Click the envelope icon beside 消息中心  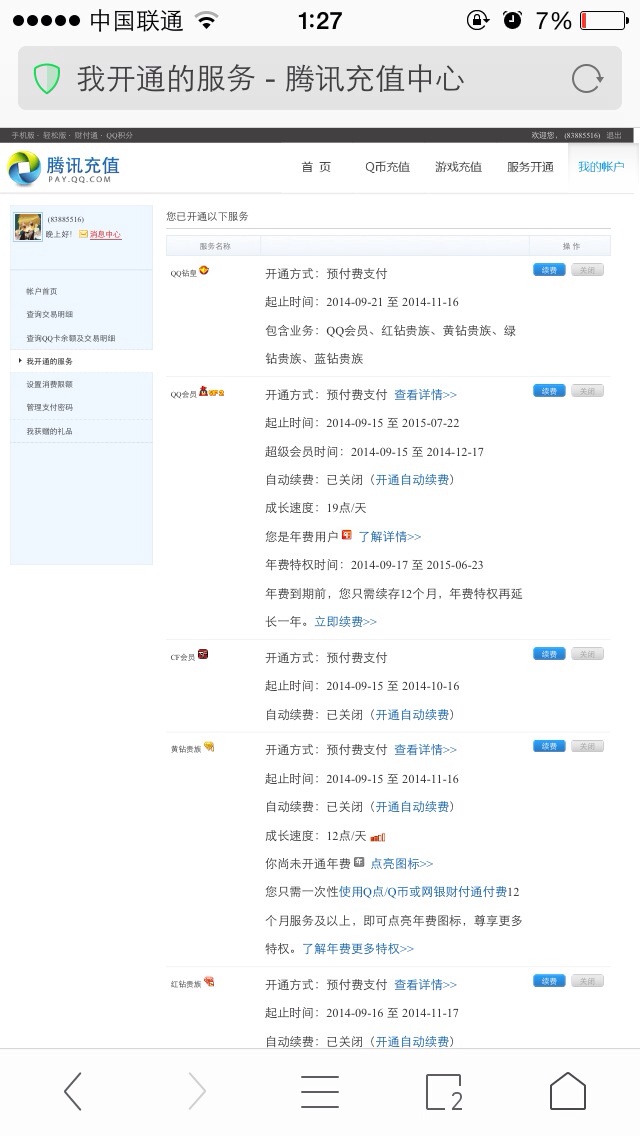83,234
